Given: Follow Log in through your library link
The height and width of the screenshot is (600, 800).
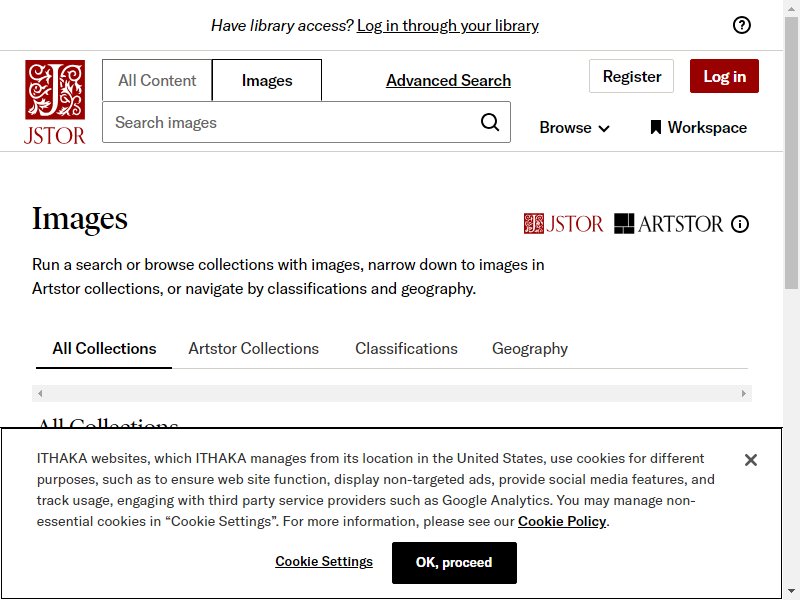Looking at the screenshot, I should click(447, 26).
